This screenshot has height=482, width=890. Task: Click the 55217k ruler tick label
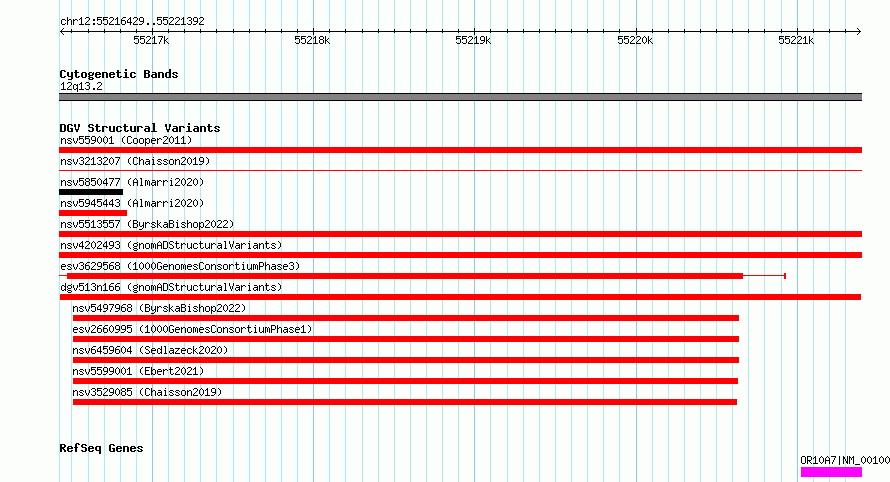click(151, 40)
